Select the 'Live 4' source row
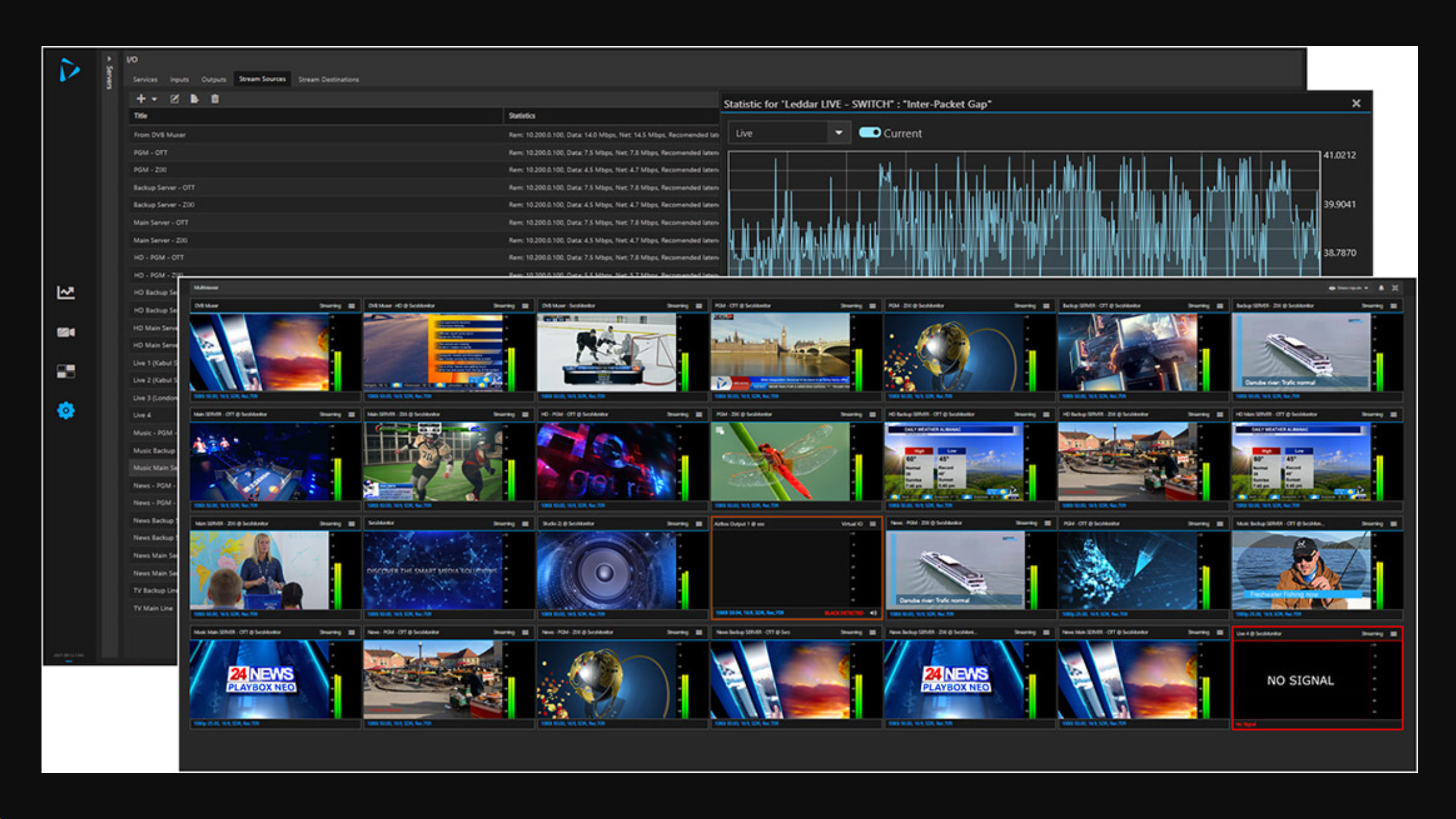This screenshot has width=1456, height=819. [x=154, y=415]
